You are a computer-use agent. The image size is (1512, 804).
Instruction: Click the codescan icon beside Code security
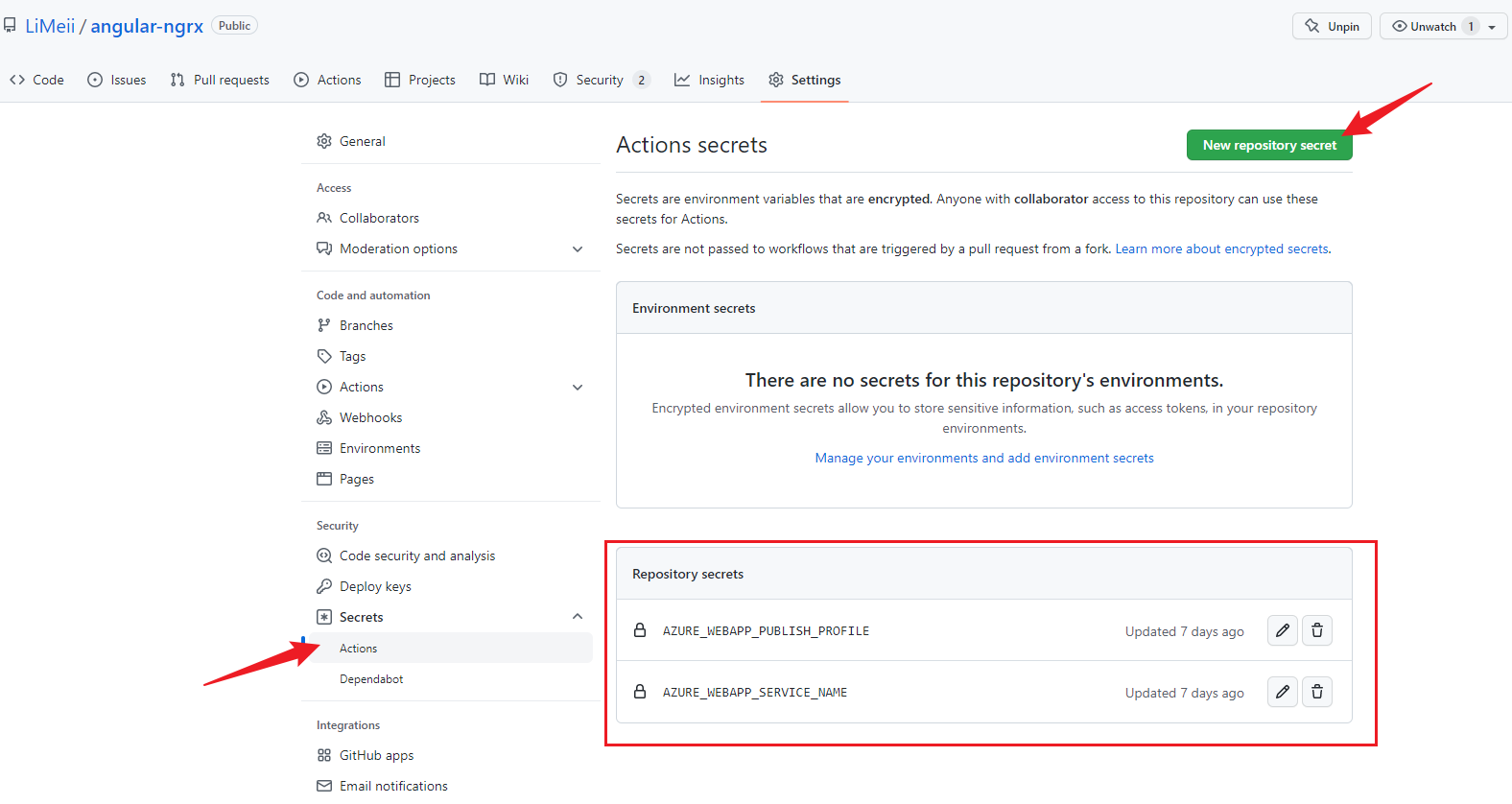[324, 556]
